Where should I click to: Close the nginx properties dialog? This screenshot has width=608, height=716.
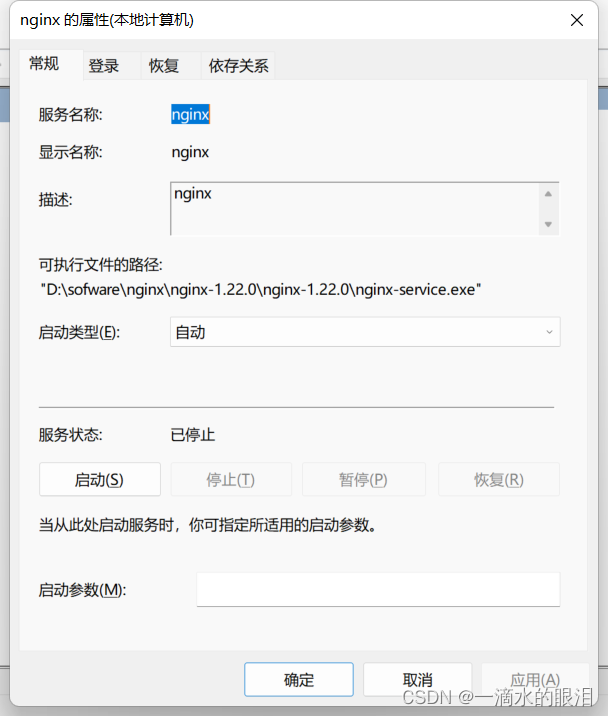tap(577, 20)
